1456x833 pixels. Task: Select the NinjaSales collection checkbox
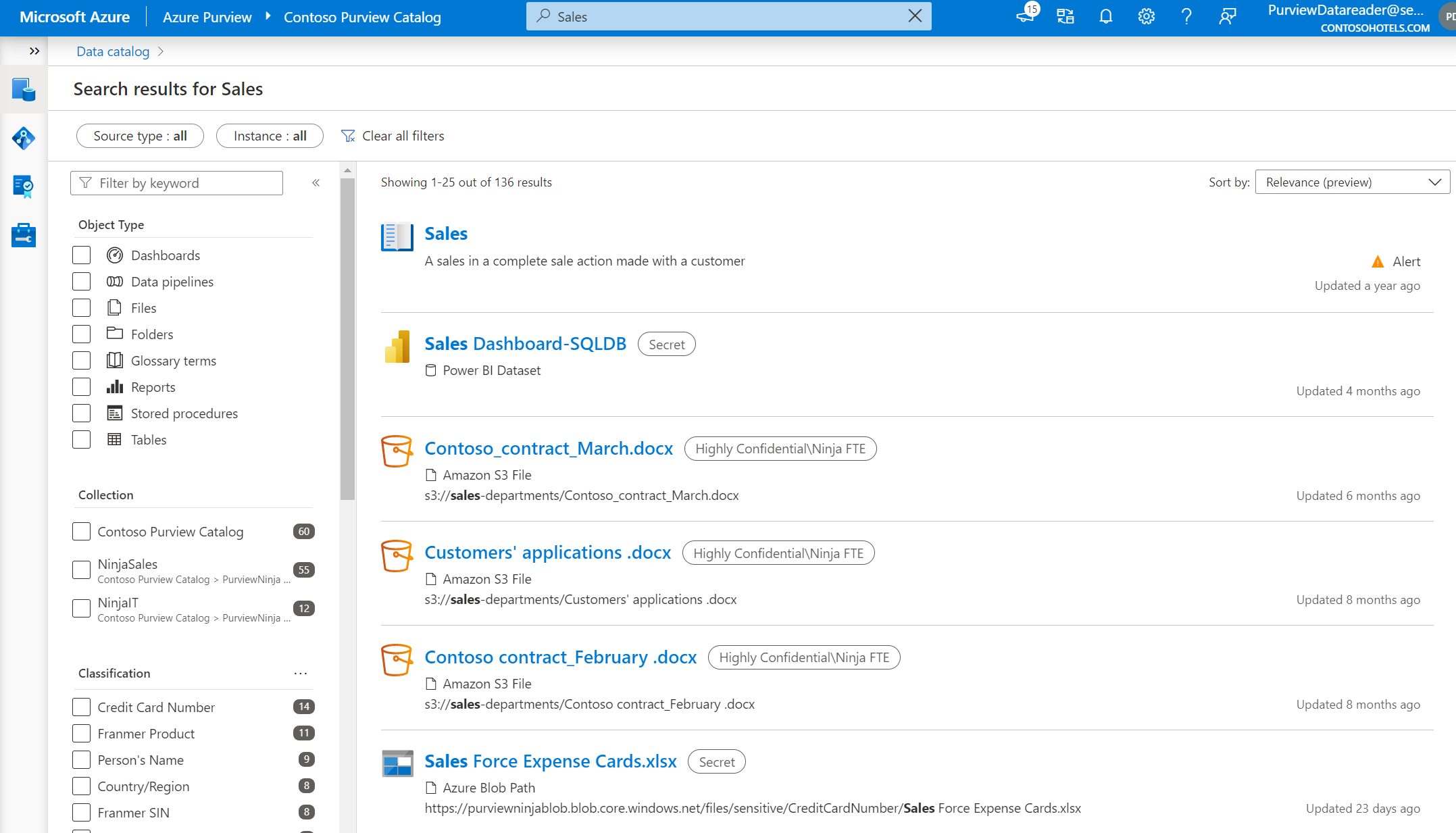(x=81, y=570)
